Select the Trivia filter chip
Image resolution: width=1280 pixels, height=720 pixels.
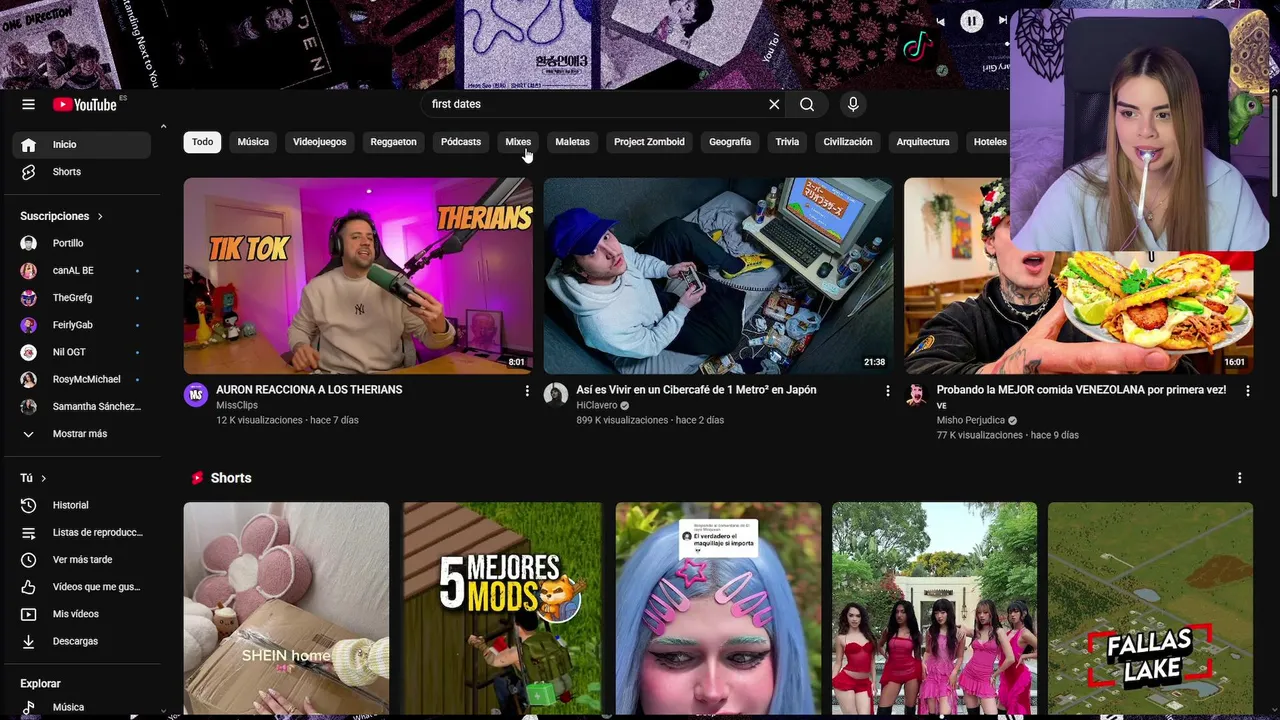pyautogui.click(x=787, y=142)
